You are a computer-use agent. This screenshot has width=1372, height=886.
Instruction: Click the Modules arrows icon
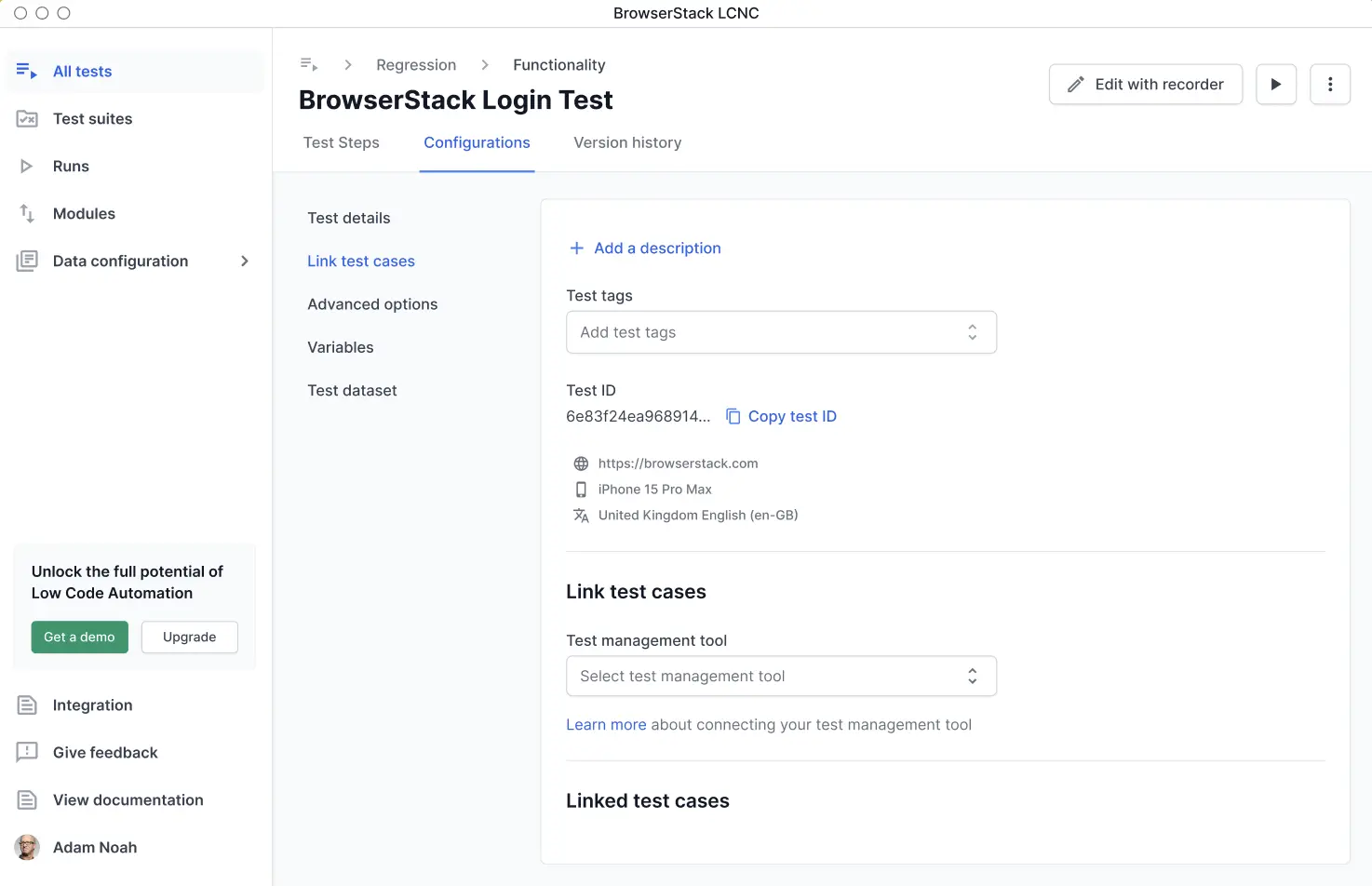click(27, 214)
